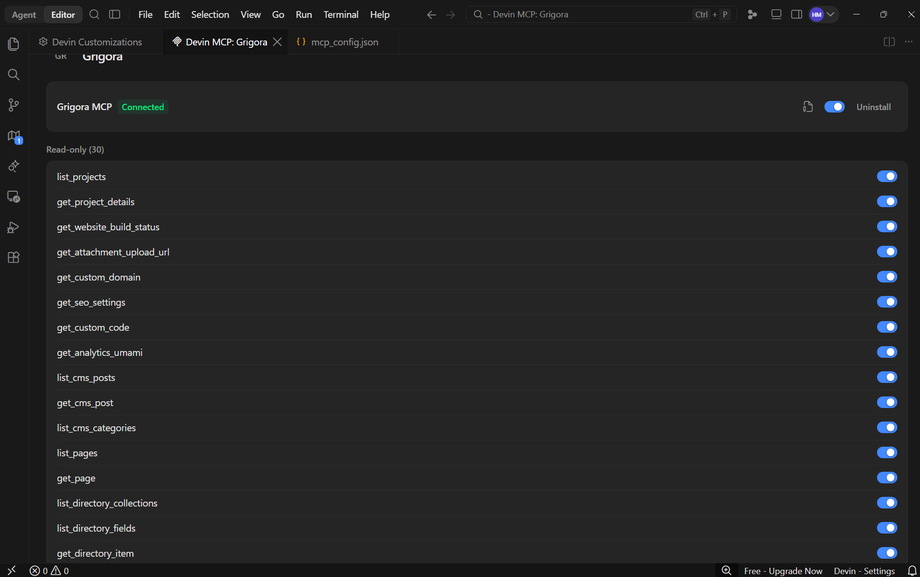920x577 pixels.
Task: Open the File menu
Action: [146, 15]
